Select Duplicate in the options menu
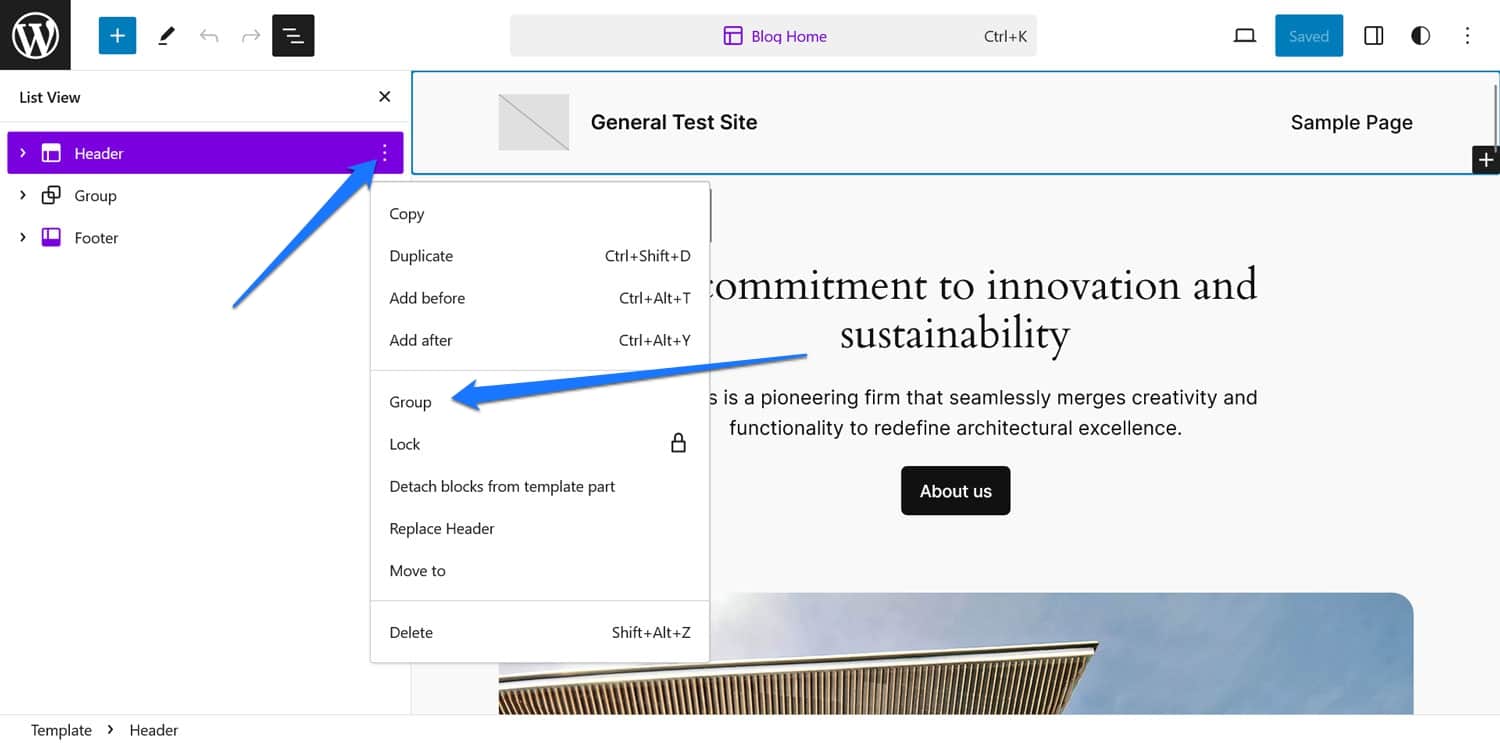Screen dimensions: 1500x743 [421, 256]
